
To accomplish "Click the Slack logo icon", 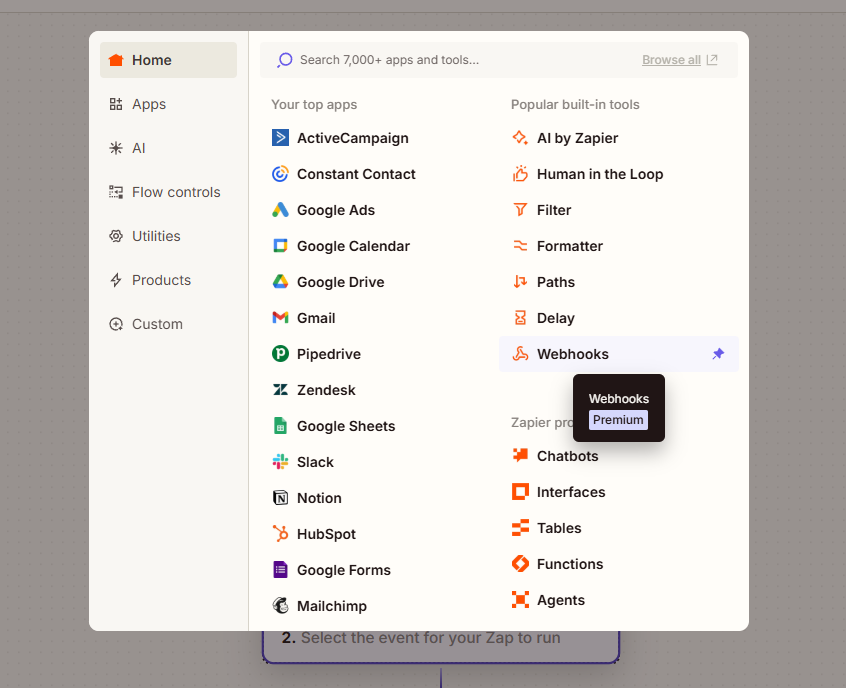I will tap(280, 462).
